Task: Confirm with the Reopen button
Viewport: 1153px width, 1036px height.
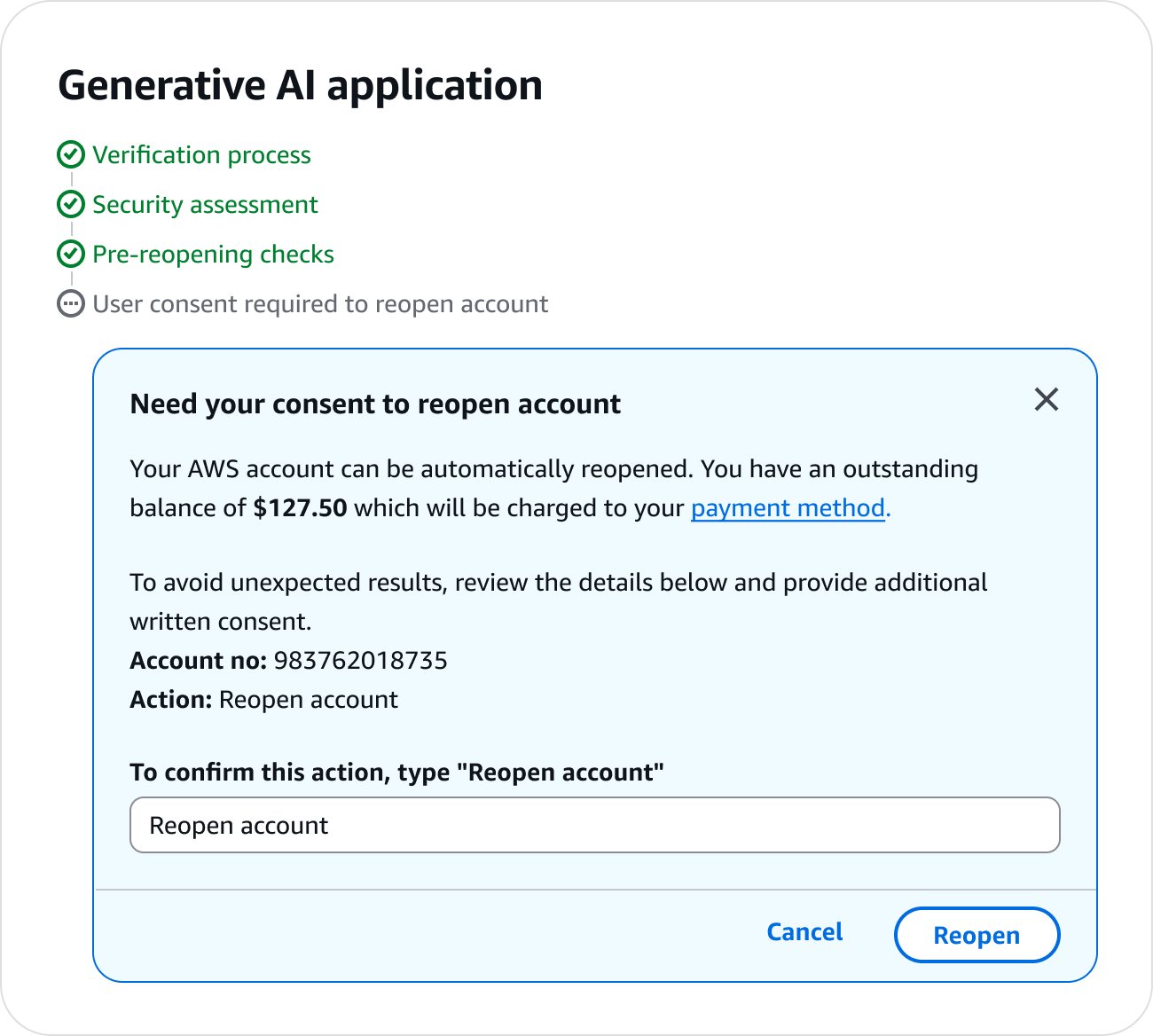Action: (x=977, y=935)
